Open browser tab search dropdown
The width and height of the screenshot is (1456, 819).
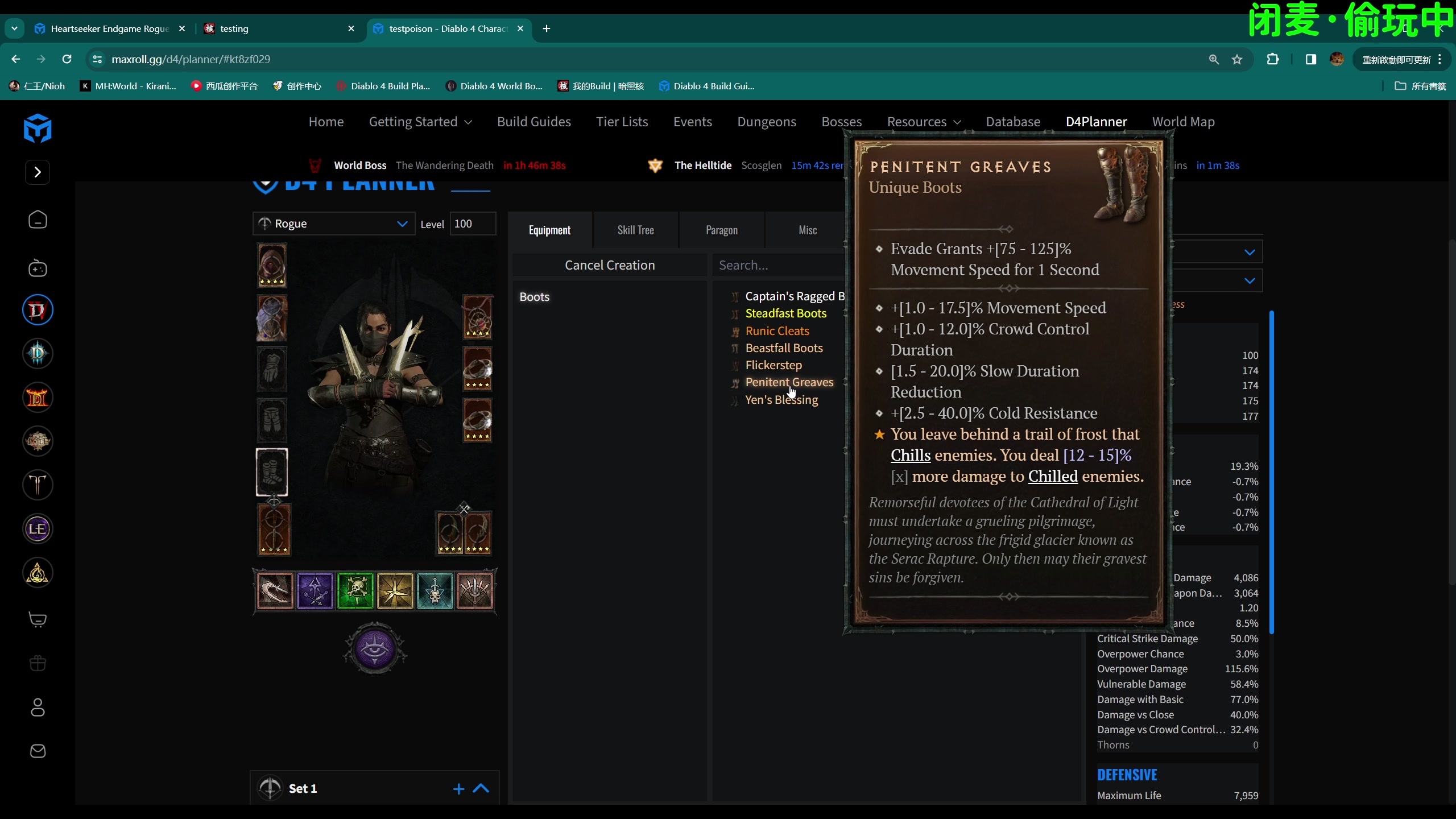point(14,28)
